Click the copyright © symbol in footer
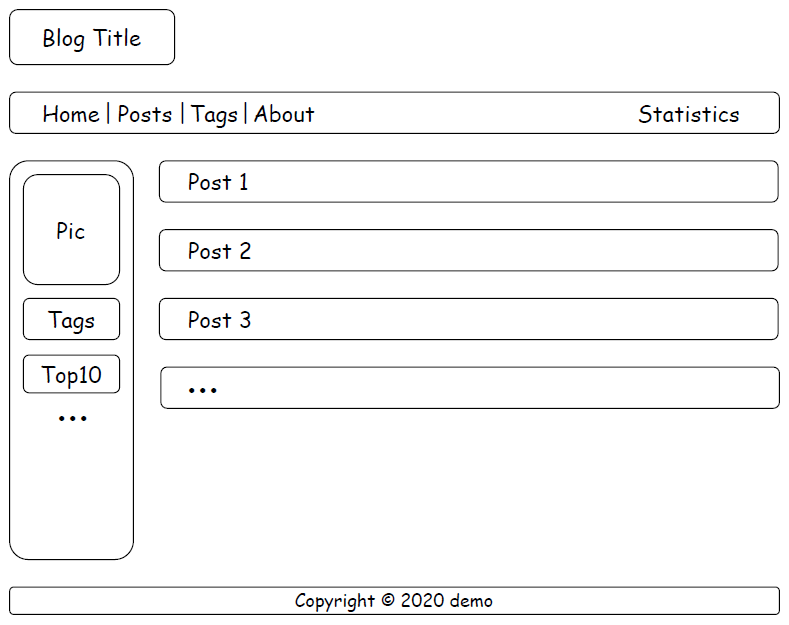The height and width of the screenshot is (625, 789). click(387, 601)
